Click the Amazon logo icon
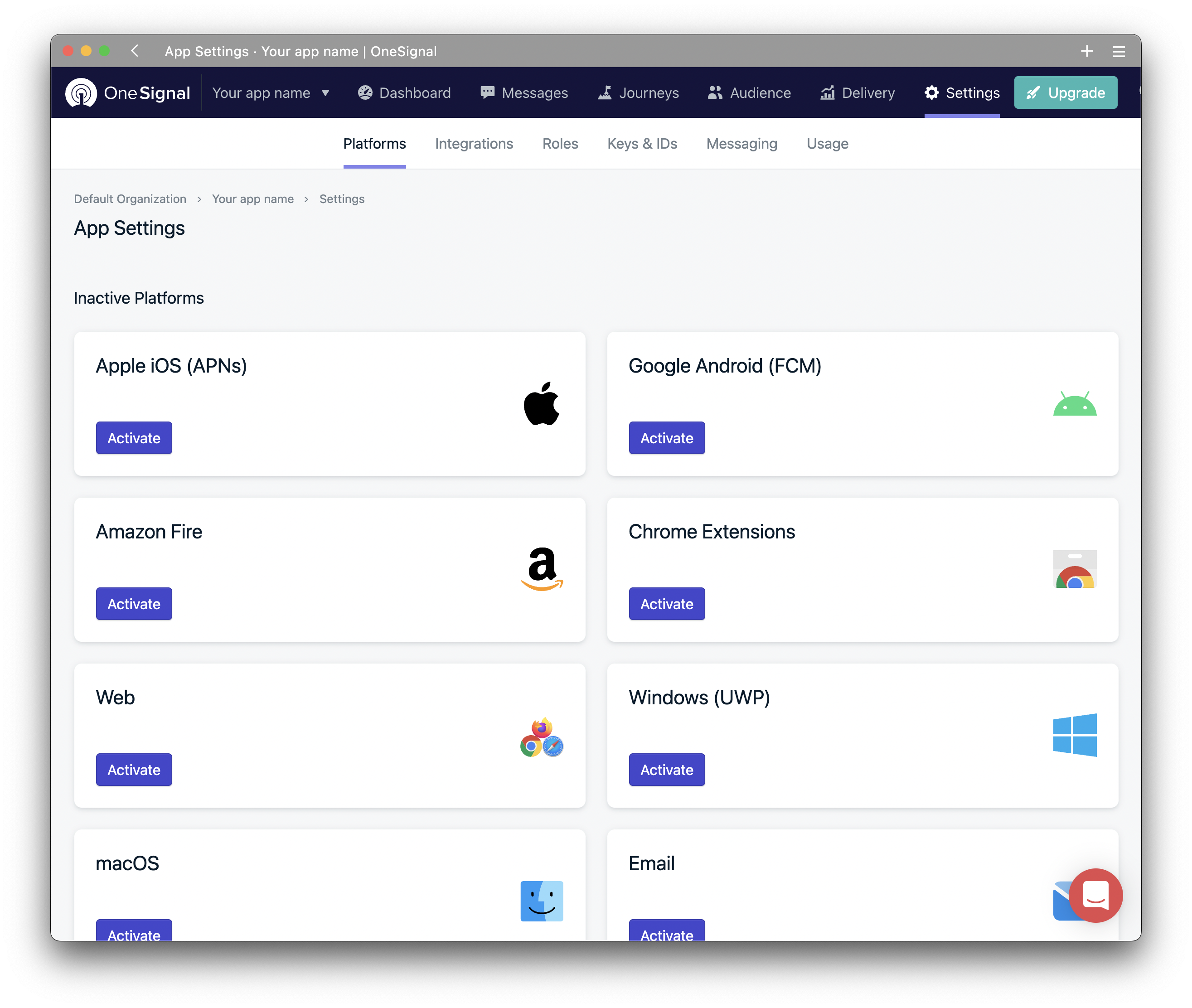The image size is (1192, 1008). [541, 568]
